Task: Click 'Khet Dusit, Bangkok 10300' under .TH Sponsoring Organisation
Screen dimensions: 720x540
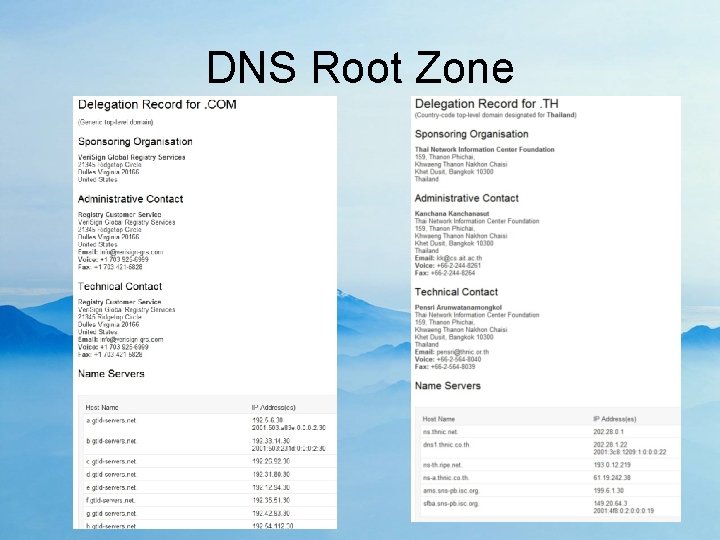Action: (x=454, y=172)
